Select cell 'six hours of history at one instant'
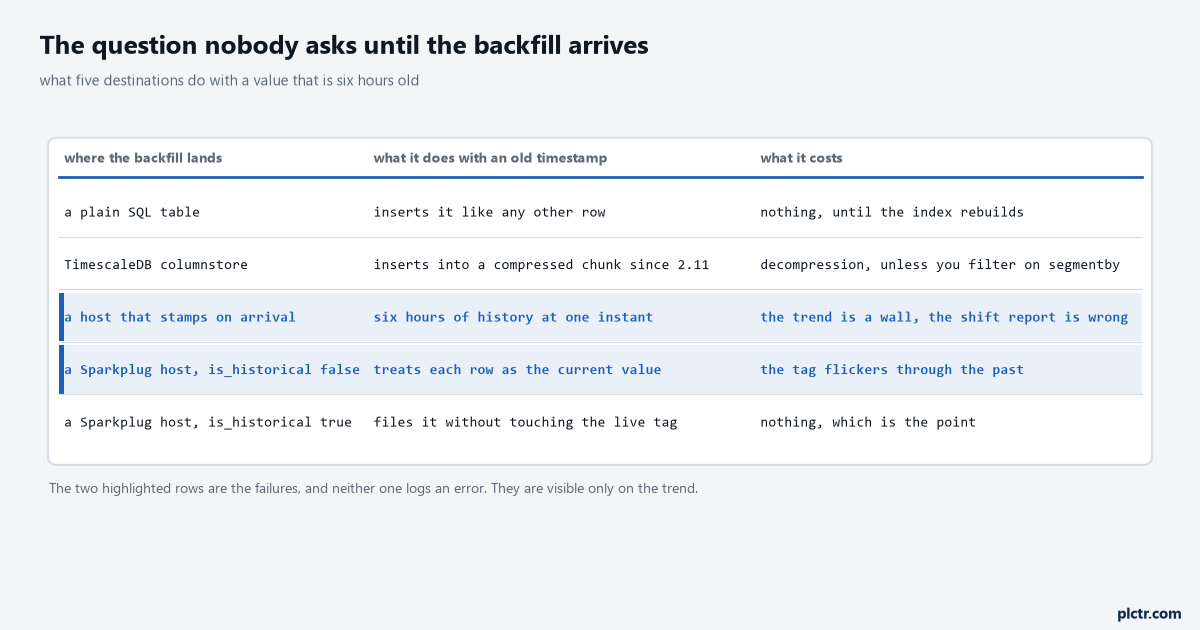This screenshot has height=630, width=1200. (513, 317)
